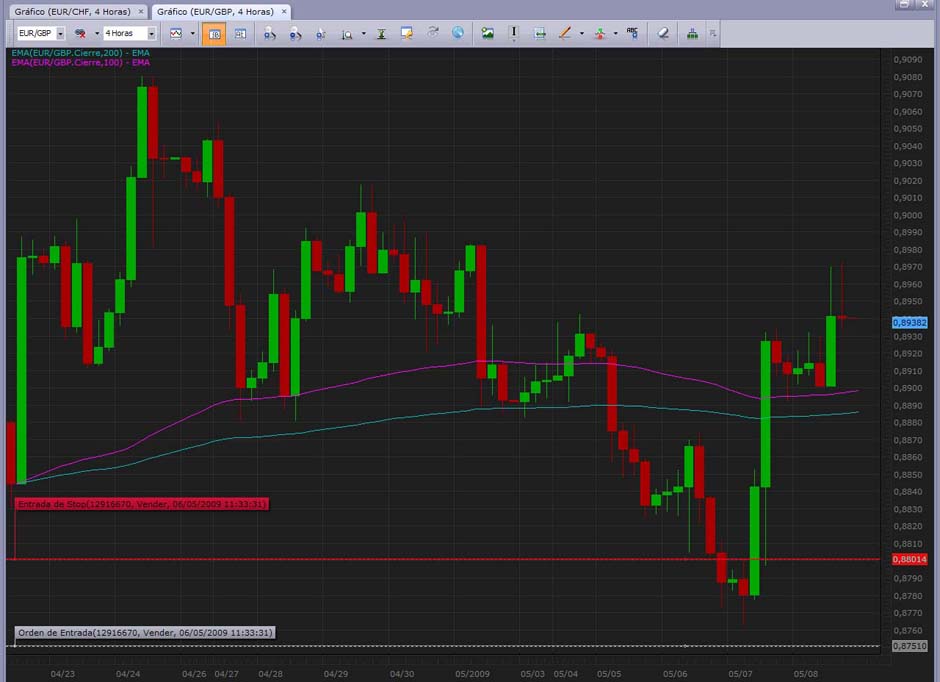Screen dimensions: 940x682
Task: Click the red 0,88014 stop price marker
Action: coord(909,559)
